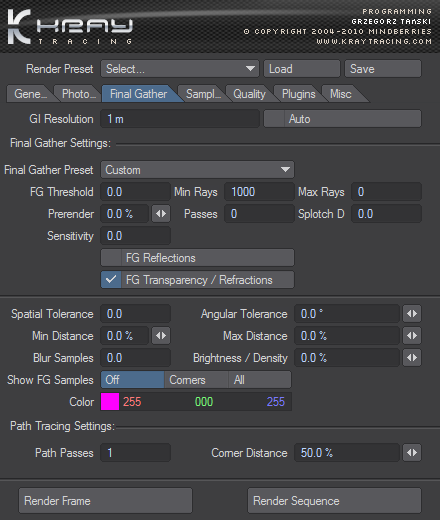
Task: Disable FG Transparency / Refractions checkbox
Action: 111,280
